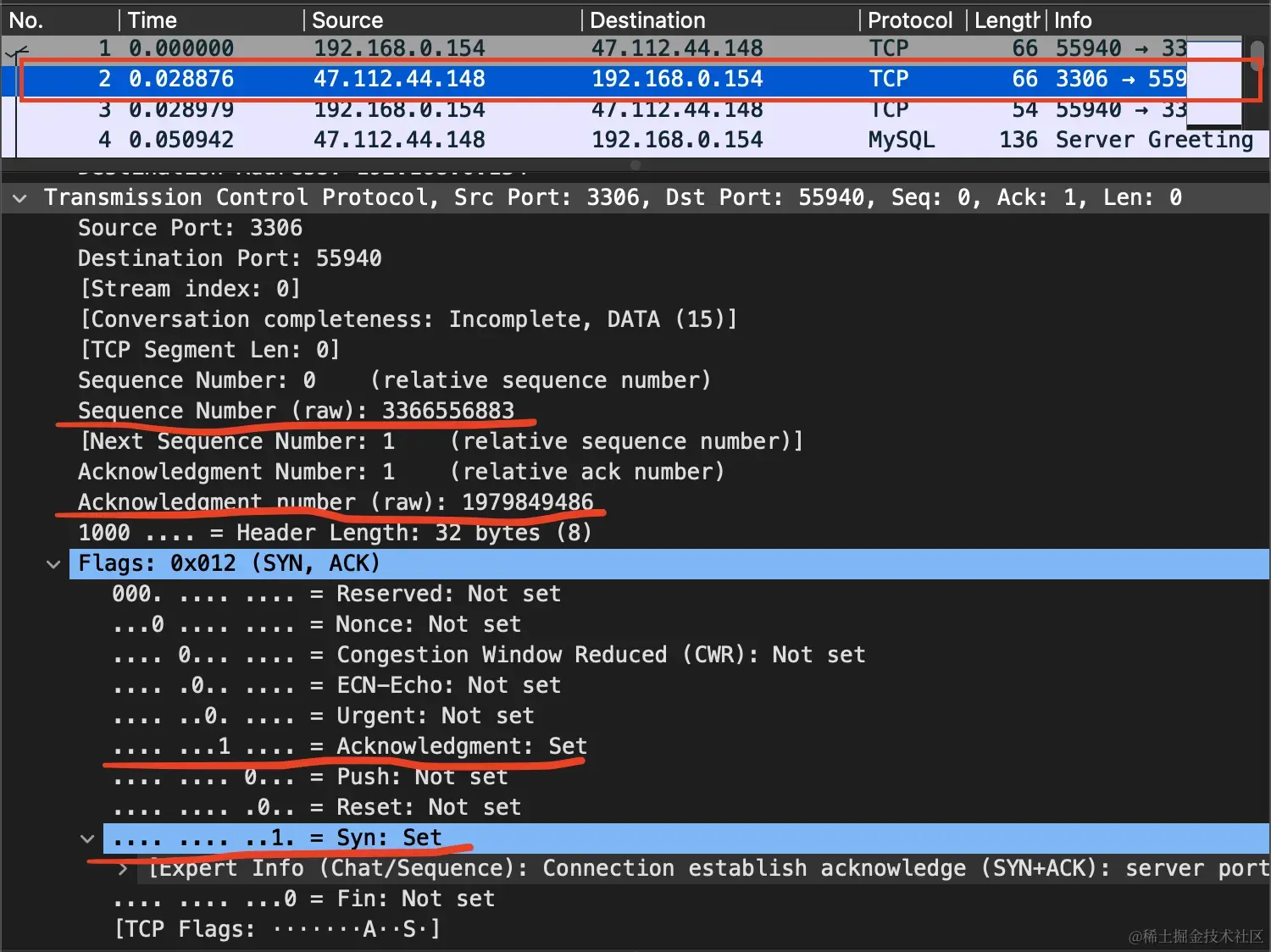Image resolution: width=1271 pixels, height=952 pixels.
Task: Select the Header Length: 32 bytes line
Action: pos(335,533)
